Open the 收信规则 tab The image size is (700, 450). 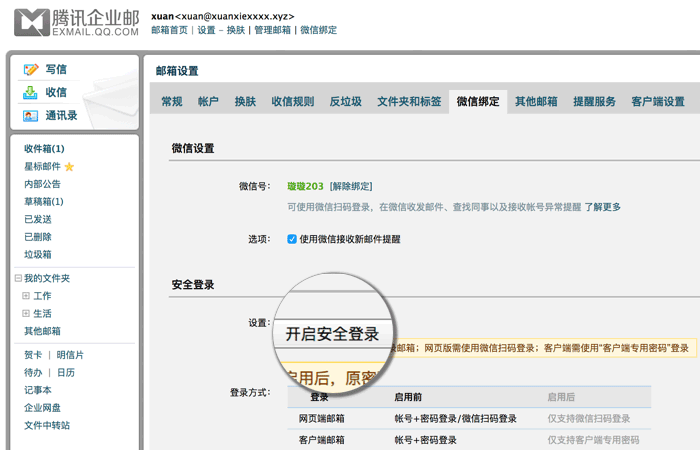292,102
